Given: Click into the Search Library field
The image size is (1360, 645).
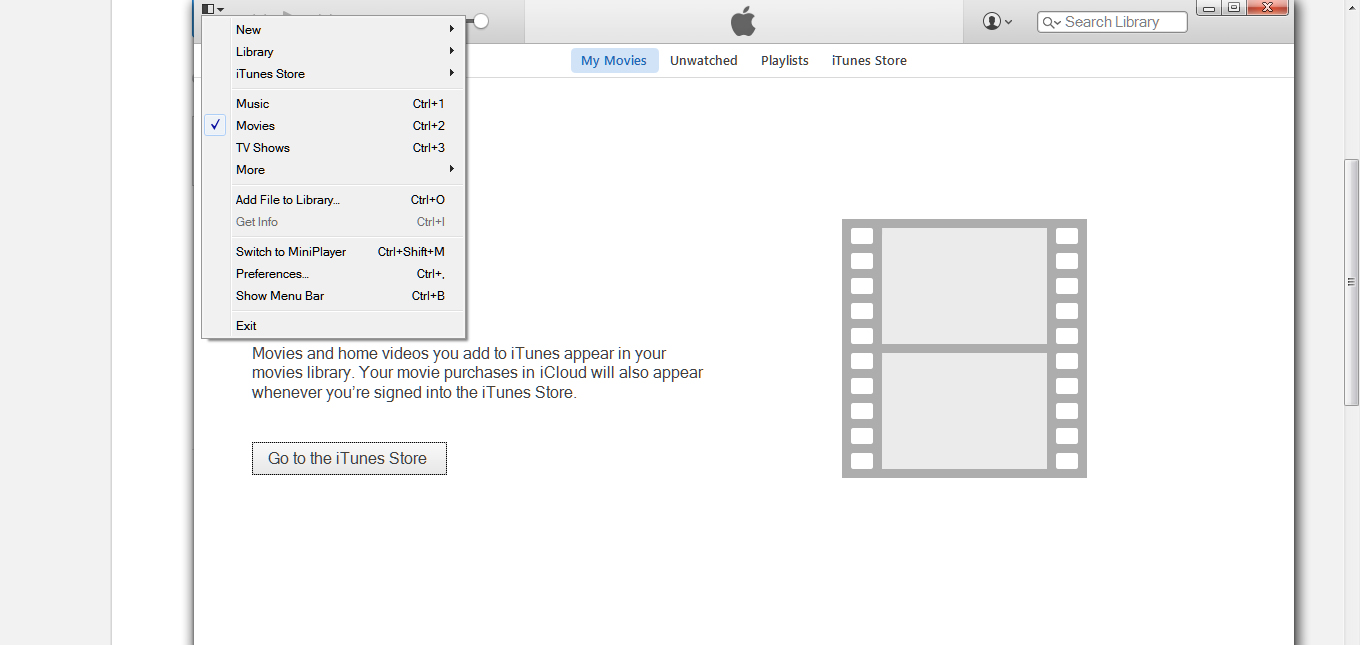Looking at the screenshot, I should pos(1112,22).
